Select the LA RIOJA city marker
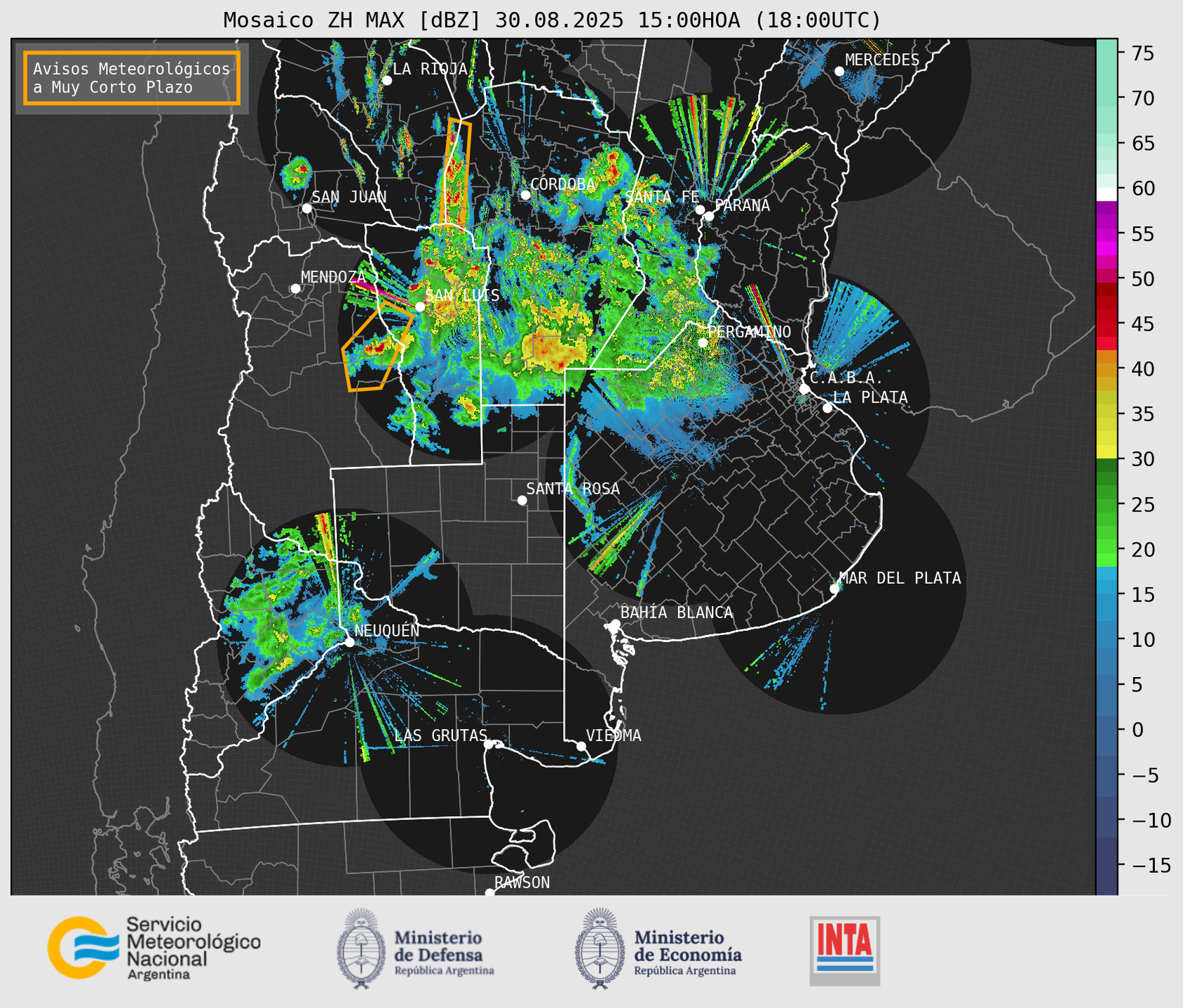Viewport: 1183px width, 1008px height. 386,81
